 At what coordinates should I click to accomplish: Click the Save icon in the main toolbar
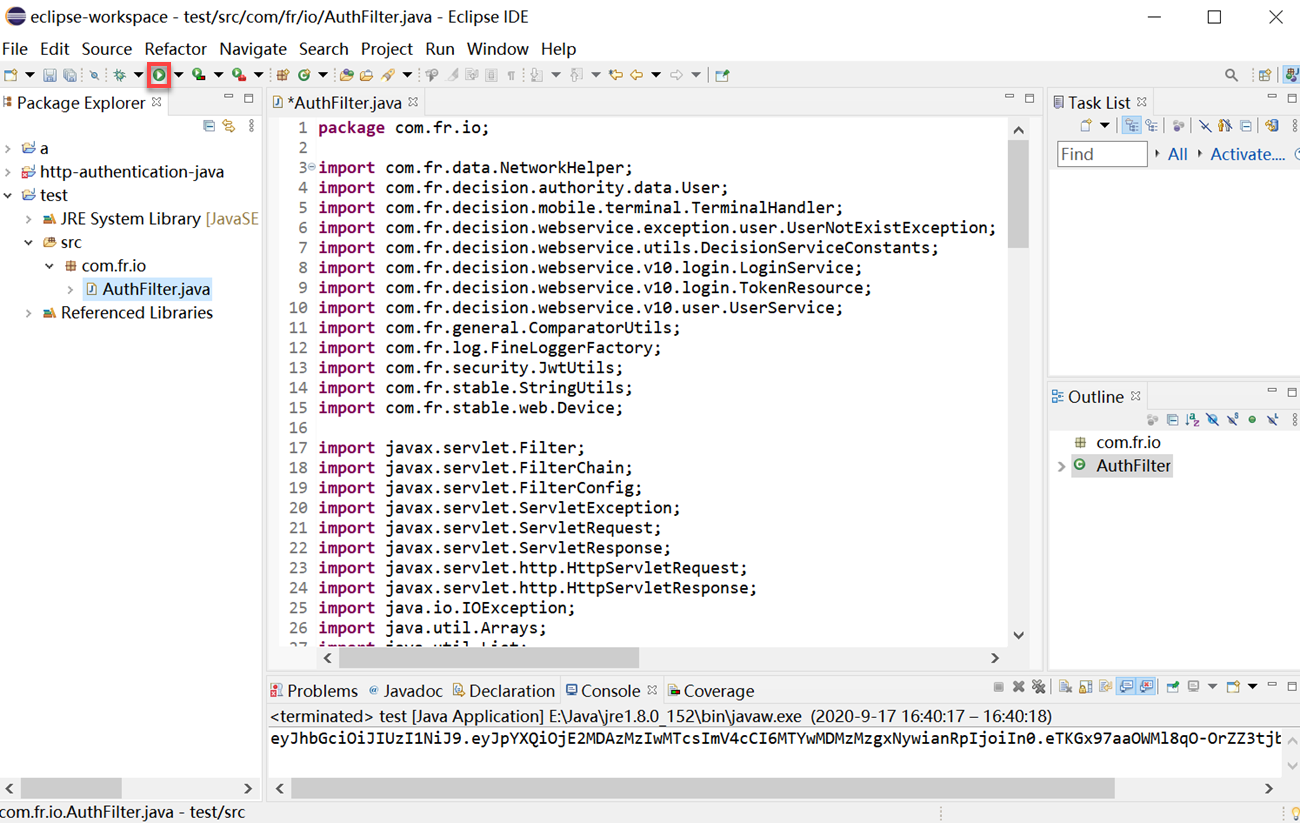click(x=49, y=75)
